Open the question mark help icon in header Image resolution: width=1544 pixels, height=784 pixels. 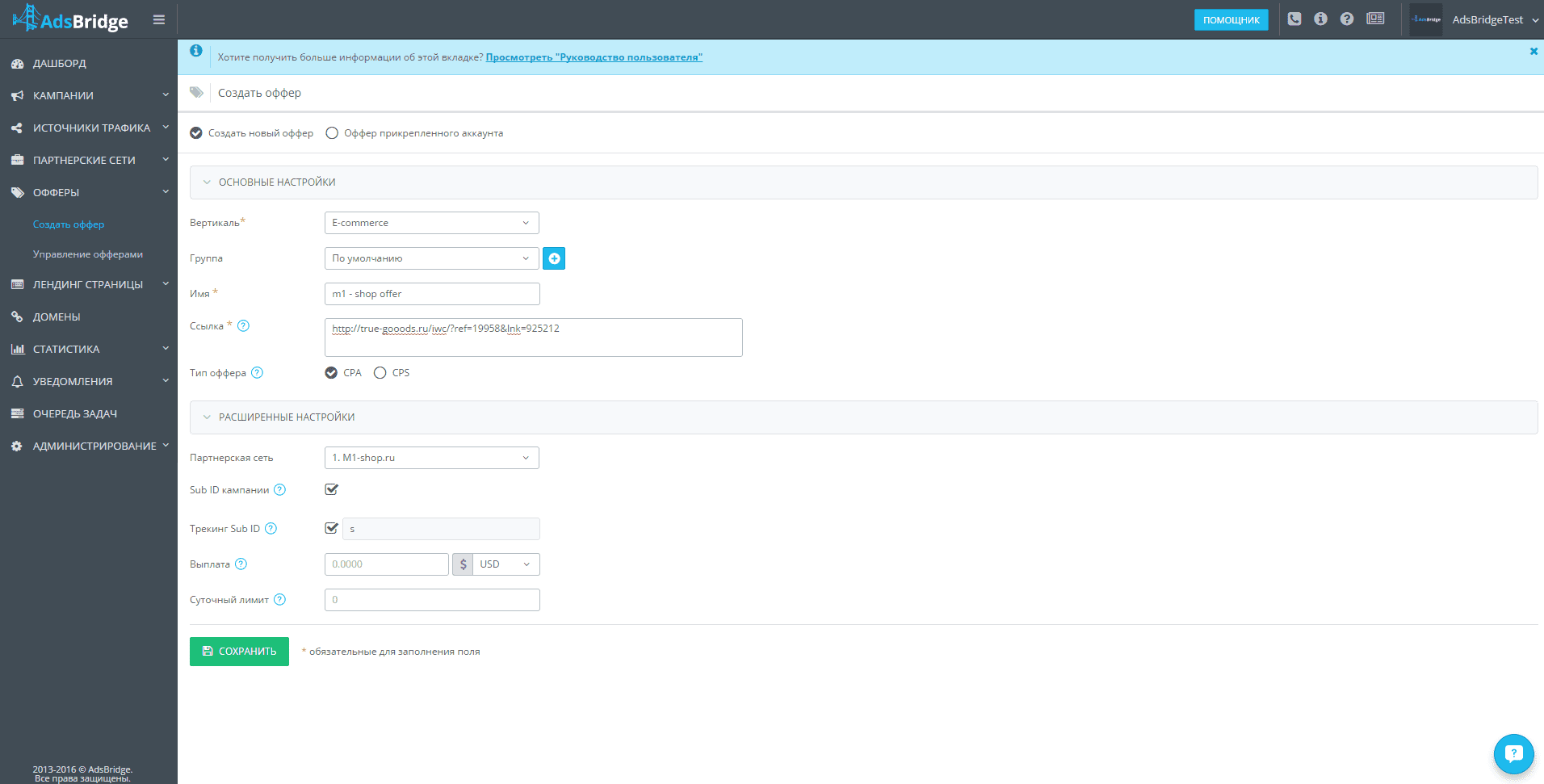[1347, 19]
